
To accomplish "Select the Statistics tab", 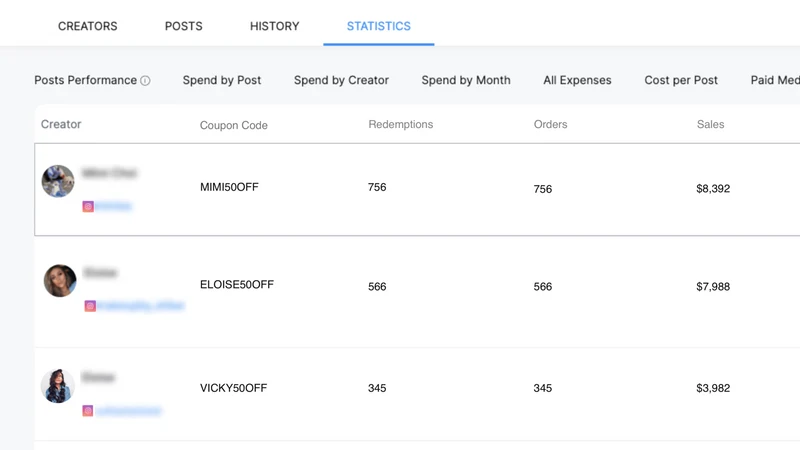I will [379, 26].
